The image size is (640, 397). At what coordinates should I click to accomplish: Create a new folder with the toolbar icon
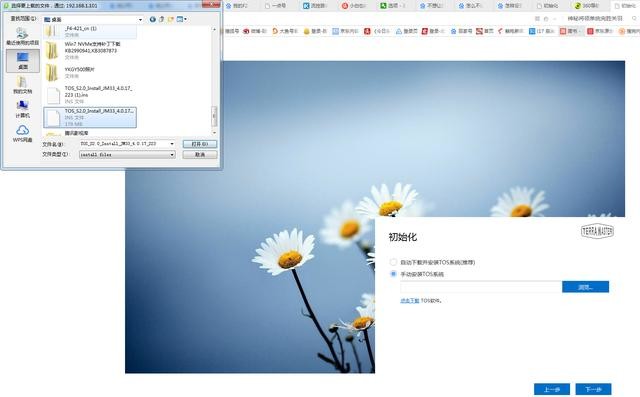pyautogui.click(x=171, y=19)
